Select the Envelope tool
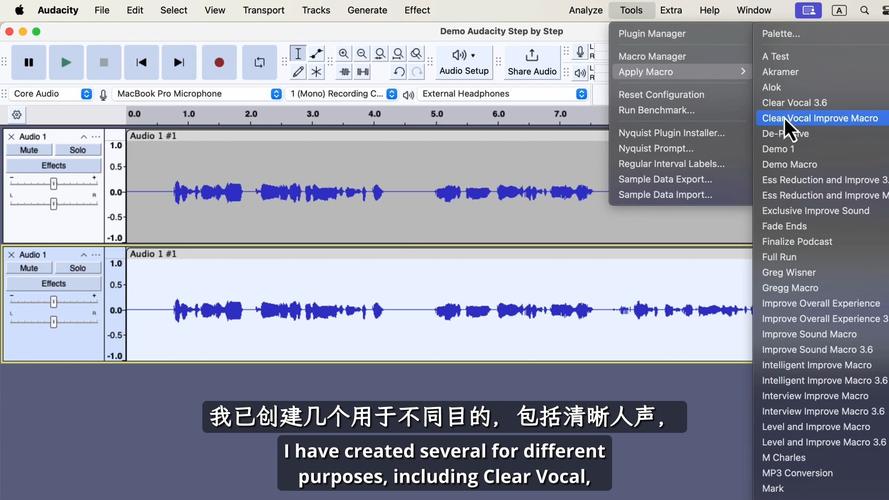Image resolution: width=889 pixels, height=500 pixels. (x=316, y=54)
